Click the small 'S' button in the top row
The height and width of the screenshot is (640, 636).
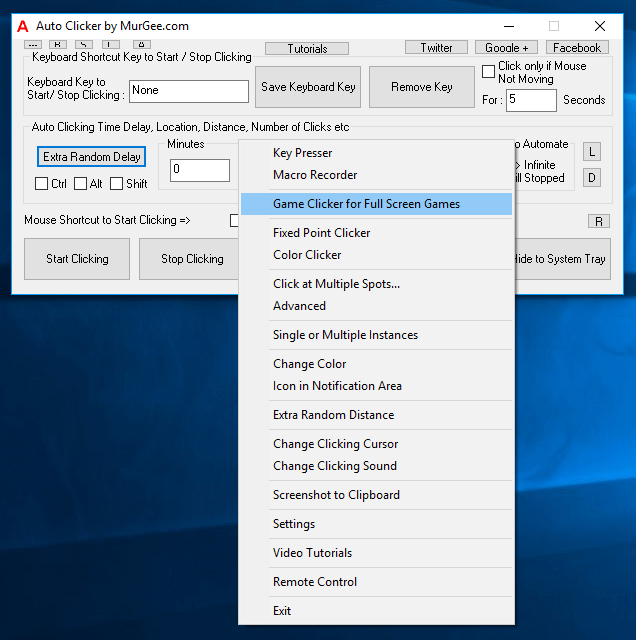pyautogui.click(x=84, y=44)
